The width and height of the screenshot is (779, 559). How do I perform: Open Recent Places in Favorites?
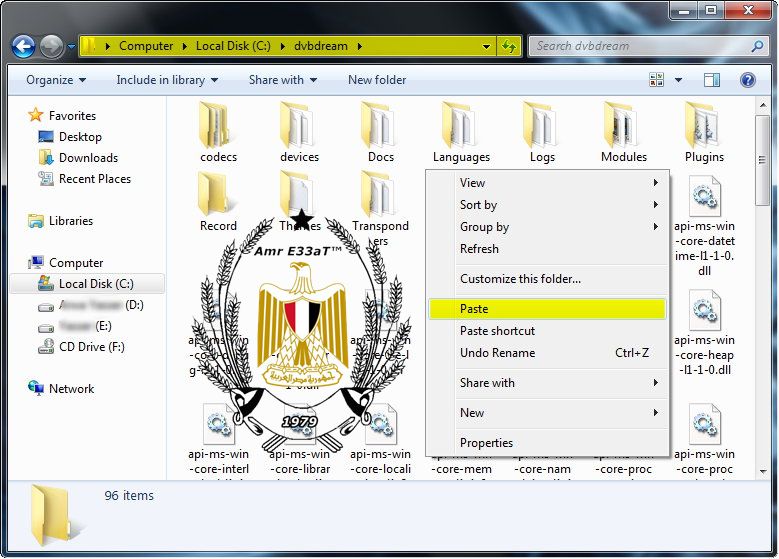(x=84, y=178)
